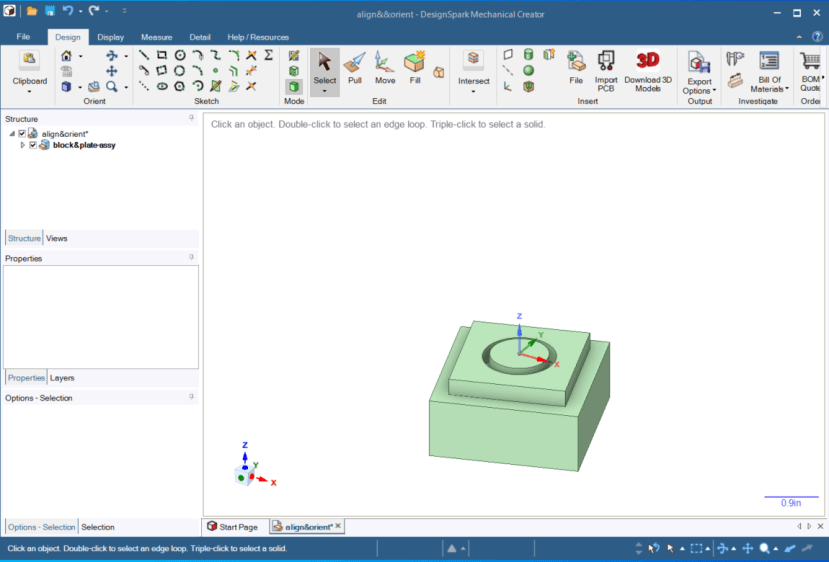Toggle visibility checkbox for block&plate-assy

coord(33,145)
